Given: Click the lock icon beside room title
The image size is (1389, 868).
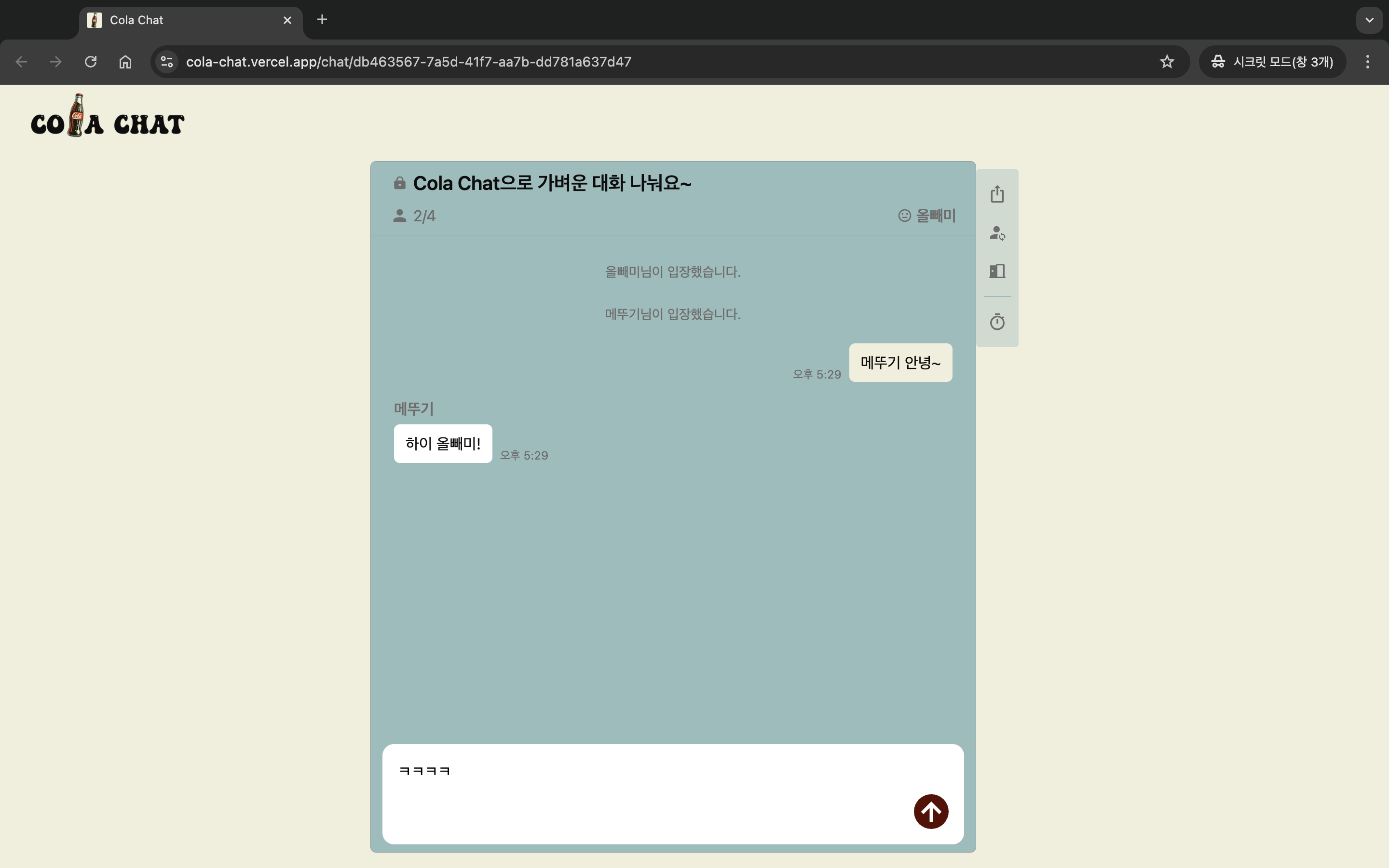Looking at the screenshot, I should coord(399,183).
